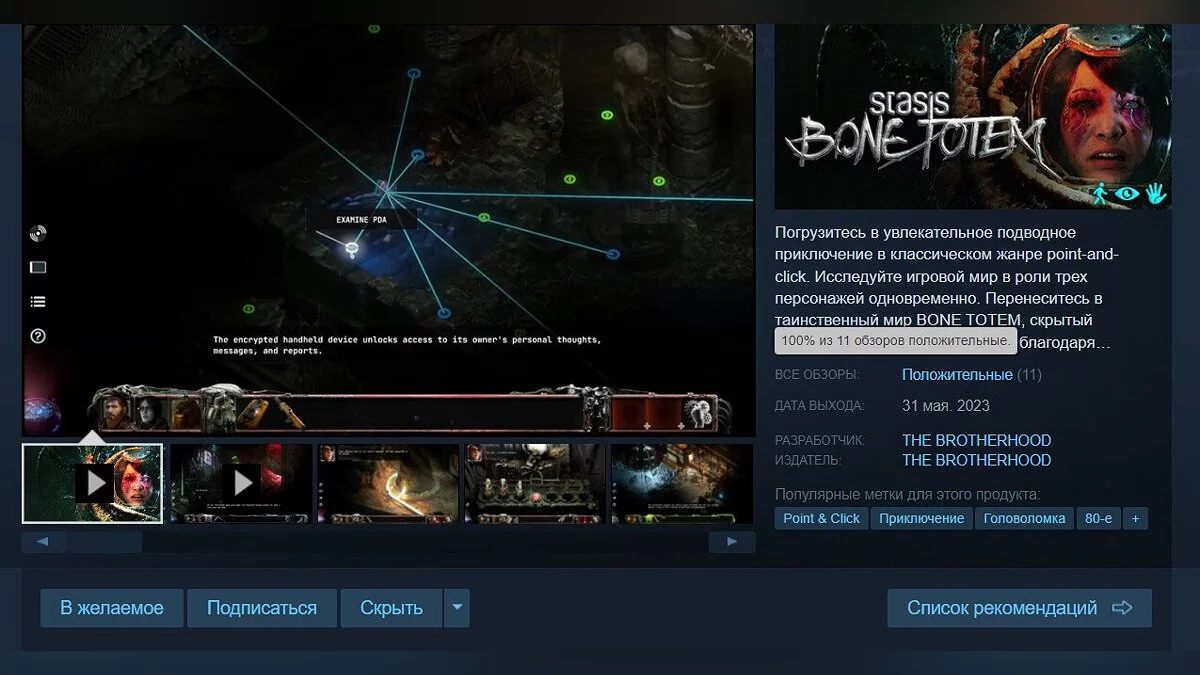Viewport: 1200px width, 675px height.
Task: Open the list menu icon in sidebar
Action: point(38,302)
